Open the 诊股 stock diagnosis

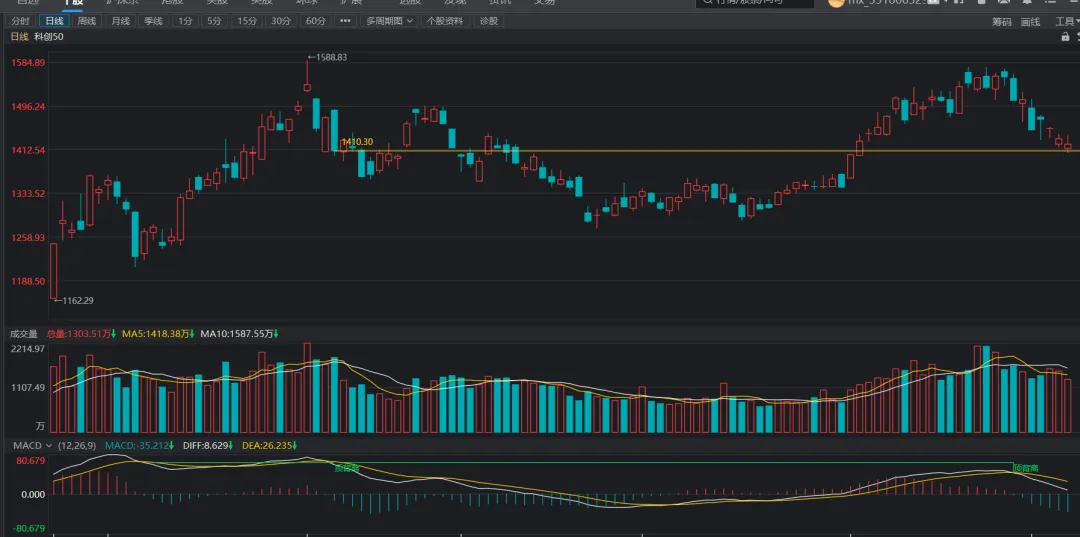tap(488, 21)
